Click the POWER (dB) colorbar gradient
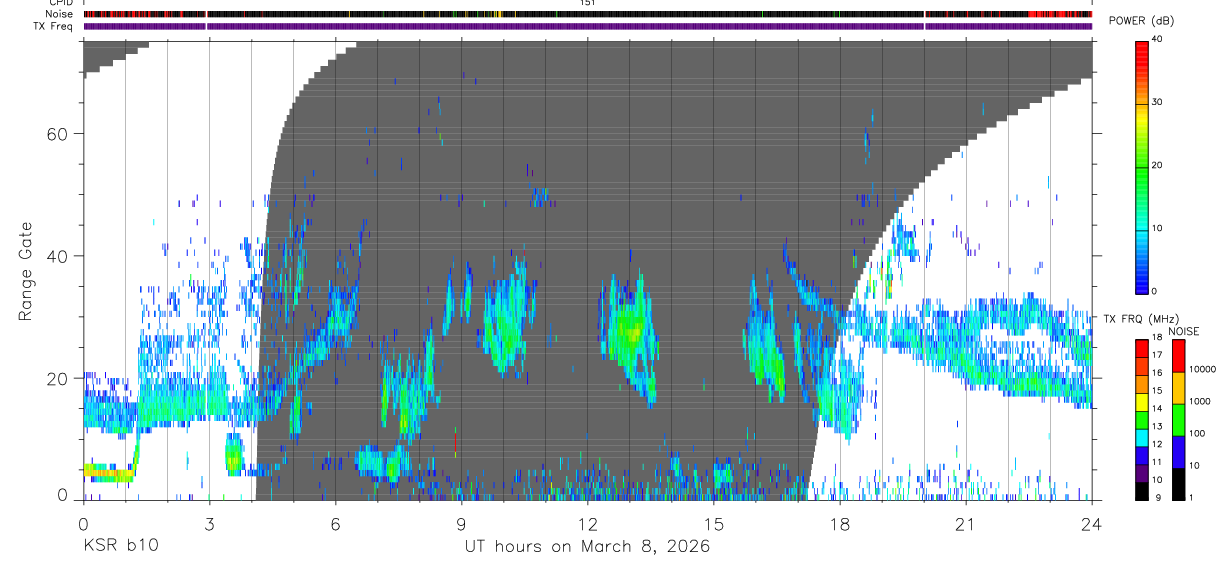This screenshot has height=567, width=1228. coord(1142,166)
